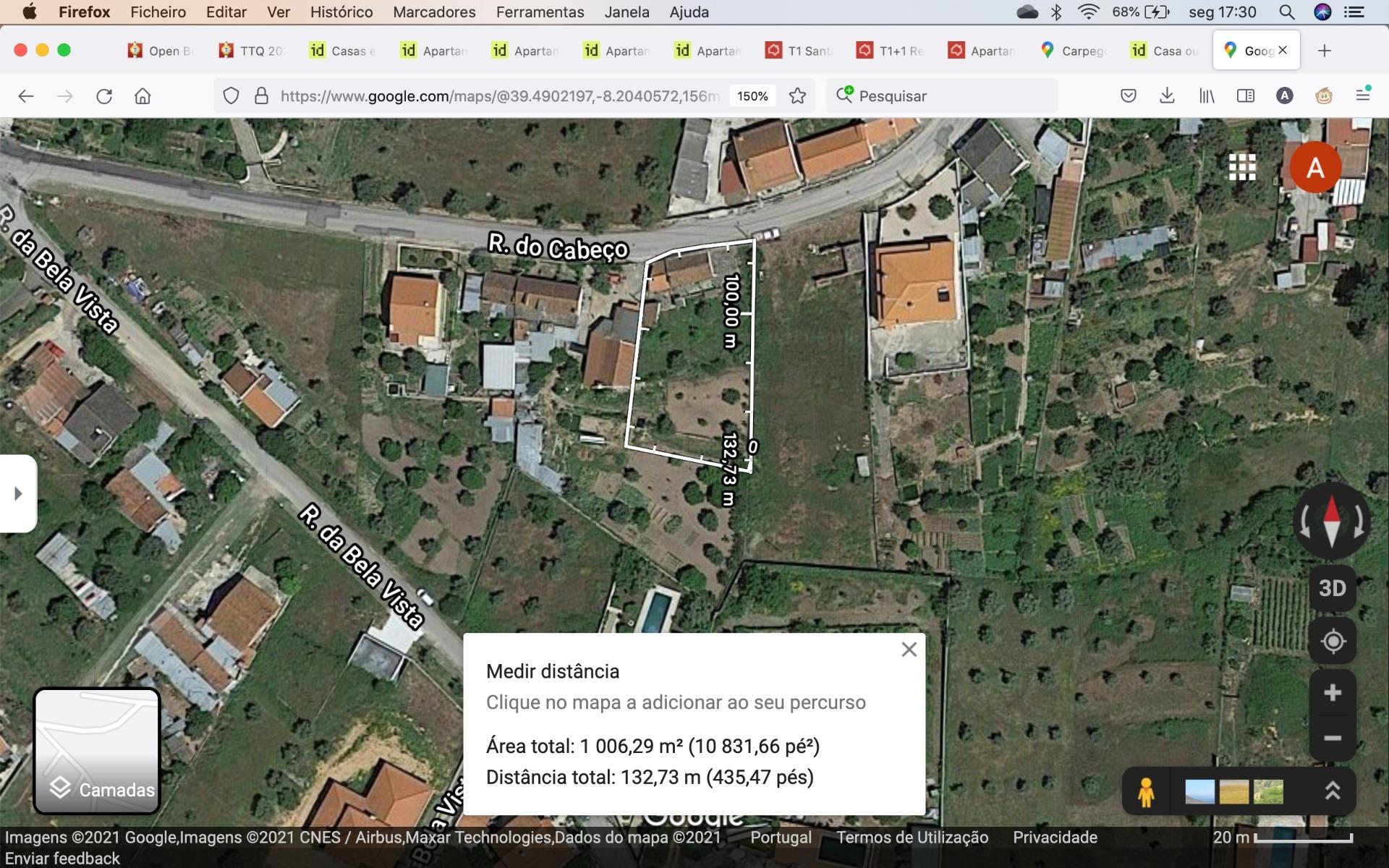Open the first imagery thumbnail

[1200, 792]
